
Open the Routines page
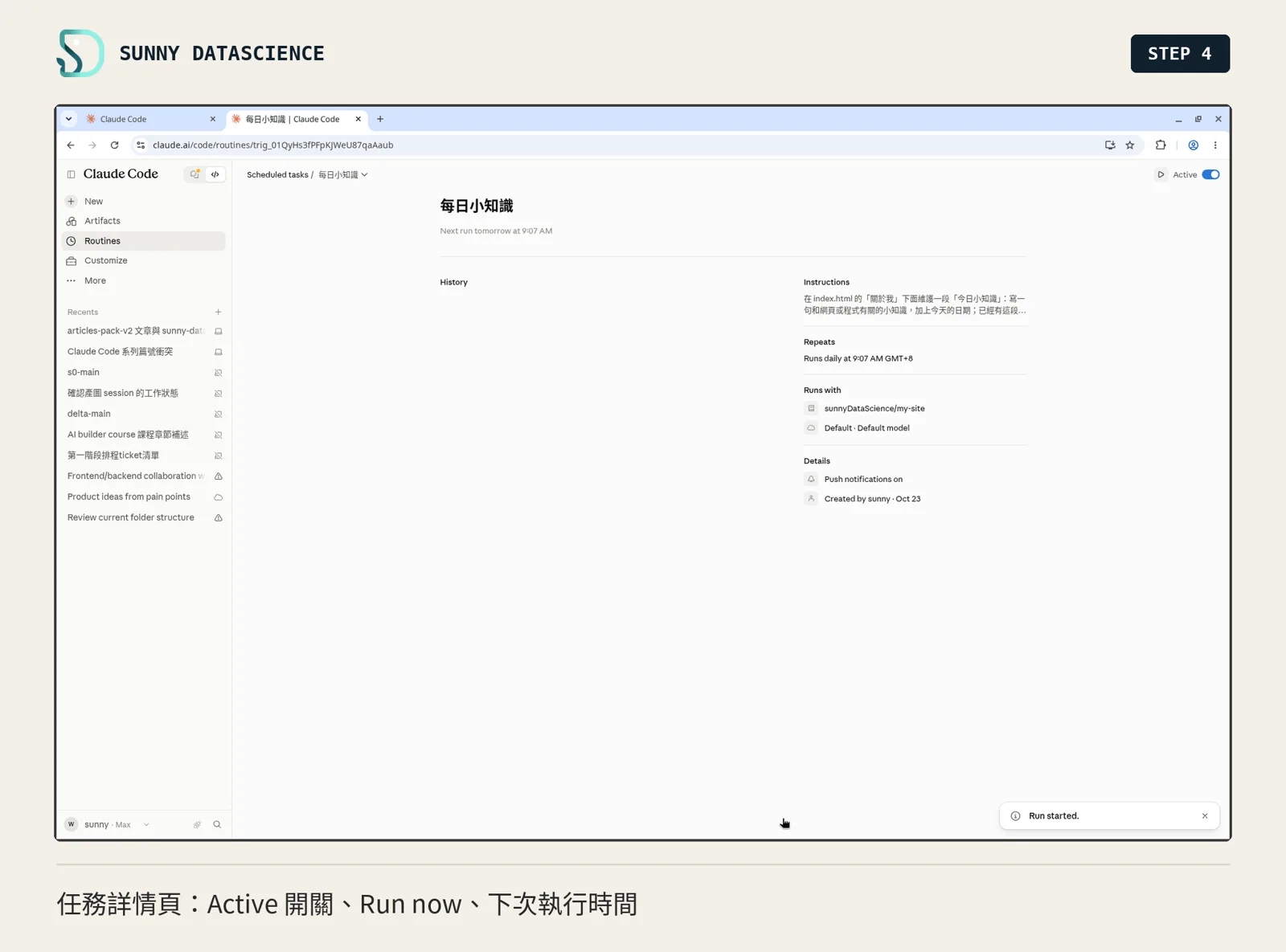(144, 241)
